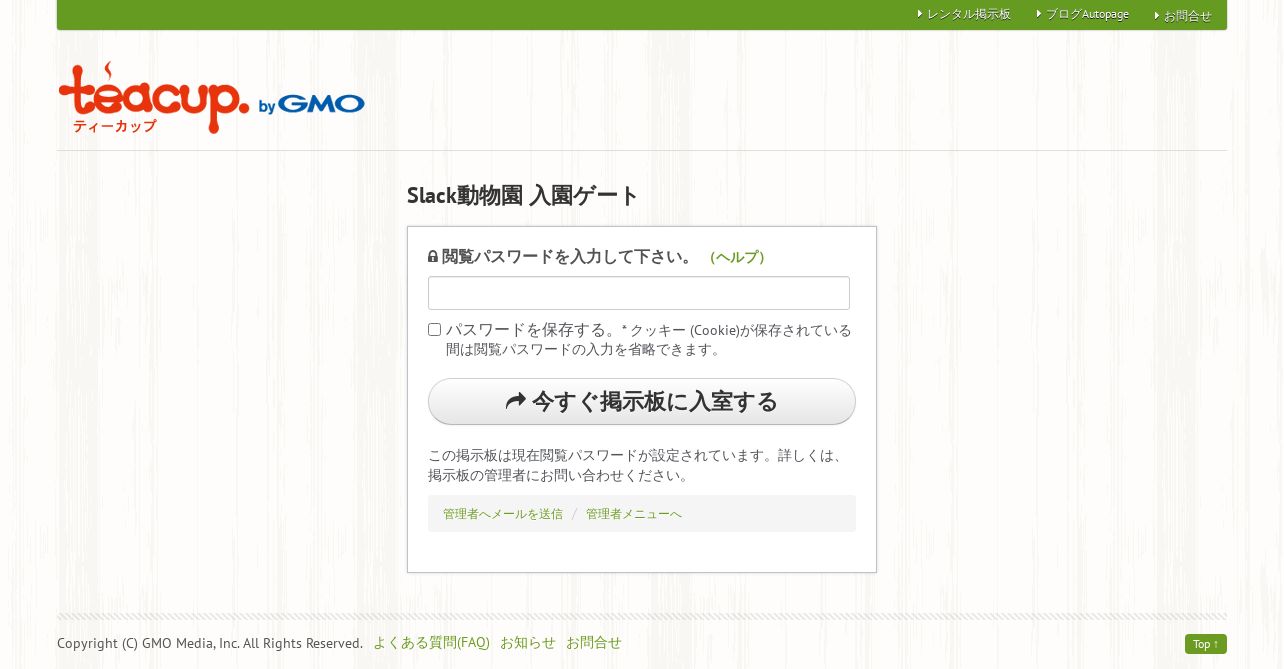Image resolution: width=1284 pixels, height=669 pixels.
Task: Open お問合せ link in top green bar
Action: pyautogui.click(x=1187, y=15)
